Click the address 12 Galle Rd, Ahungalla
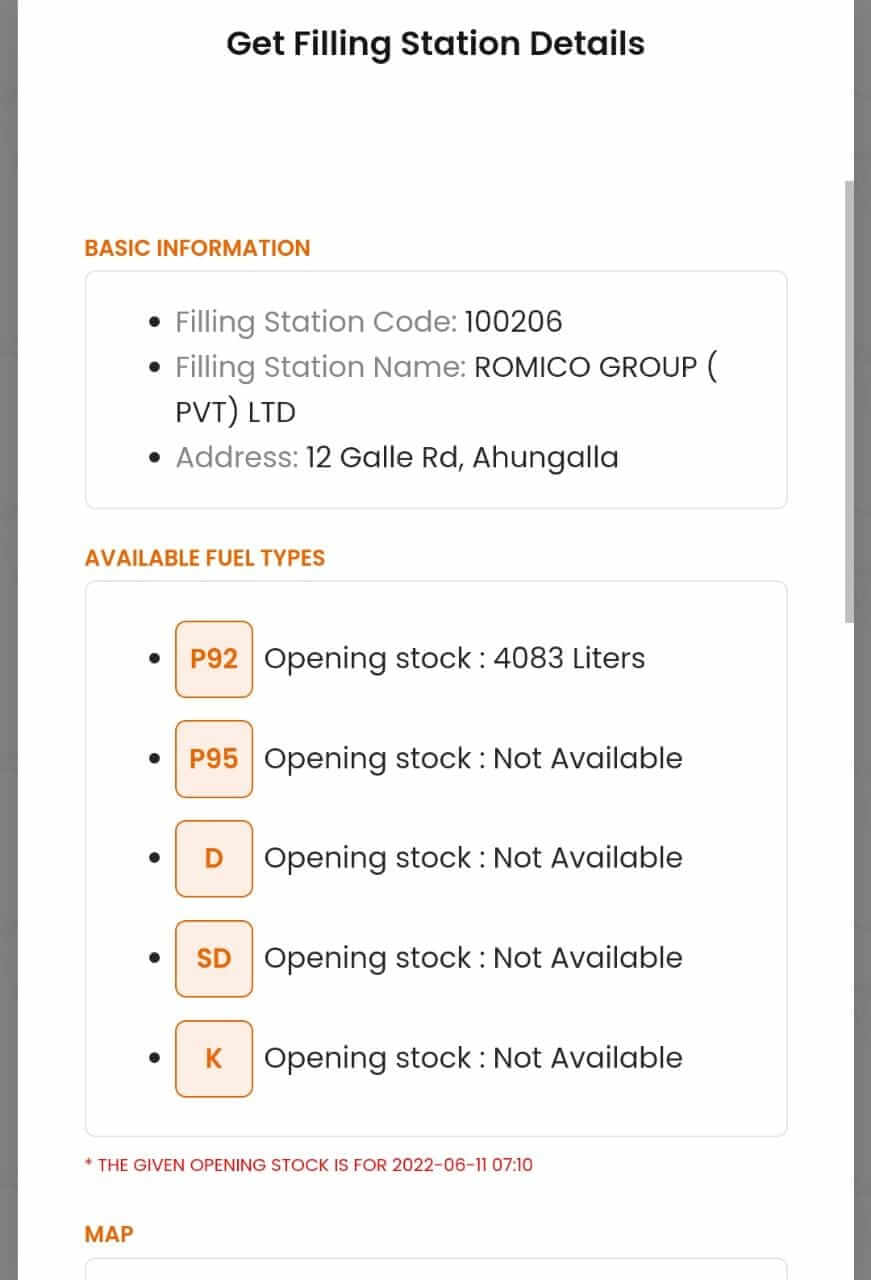Screen dimensions: 871x1280 pyautogui.click(x=462, y=458)
